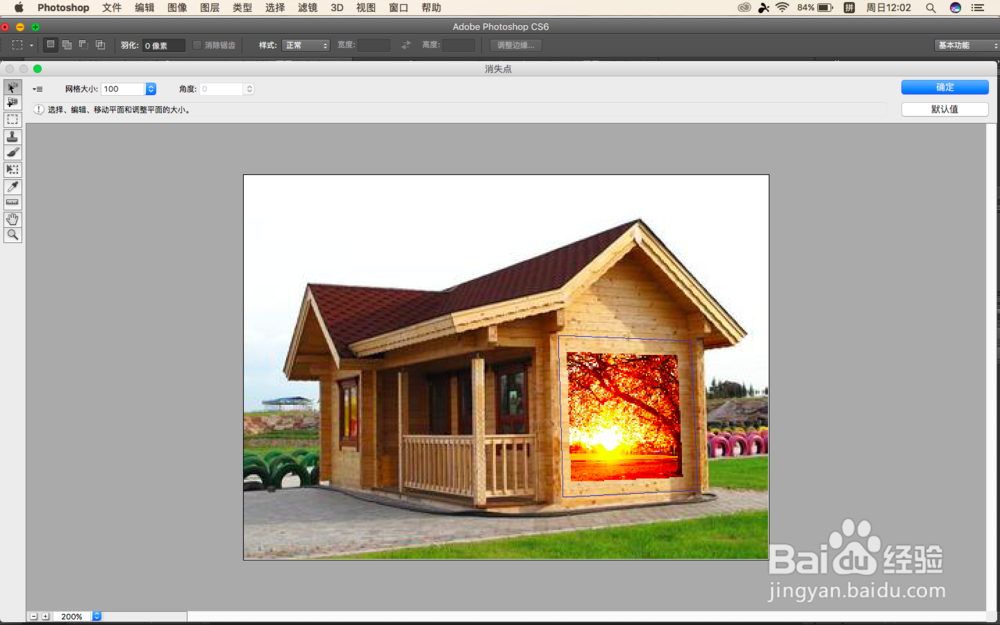Click the 网格大小 value field showing 100

pos(123,89)
